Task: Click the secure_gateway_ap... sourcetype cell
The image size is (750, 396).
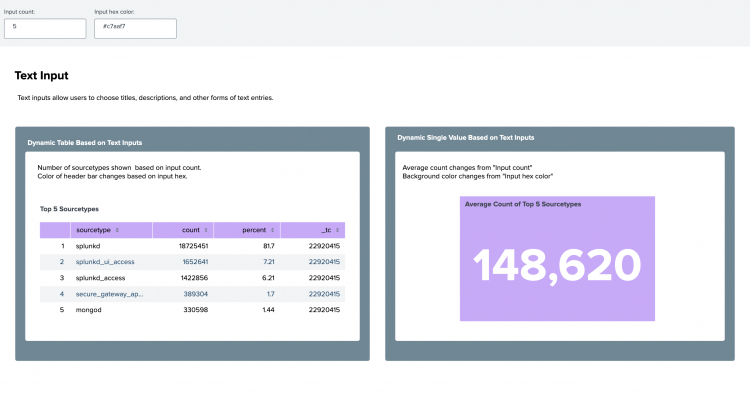Action: pos(109,294)
